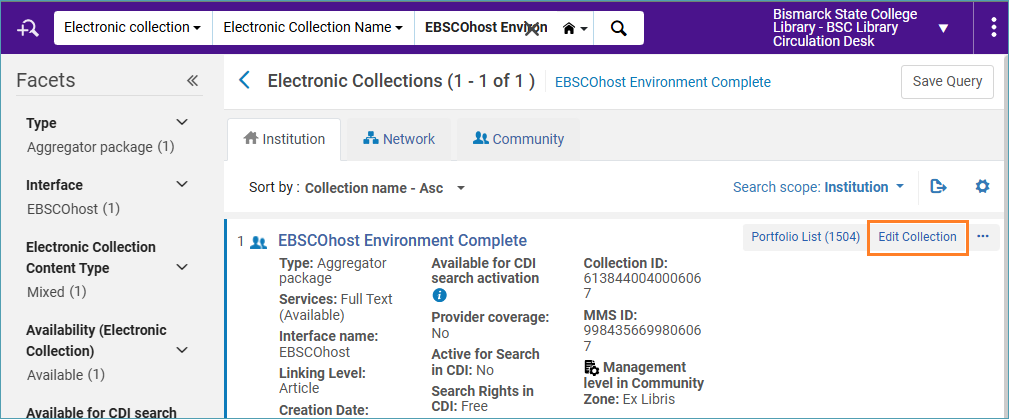Open the EBSCOhost Environment Complete title link

point(402,241)
